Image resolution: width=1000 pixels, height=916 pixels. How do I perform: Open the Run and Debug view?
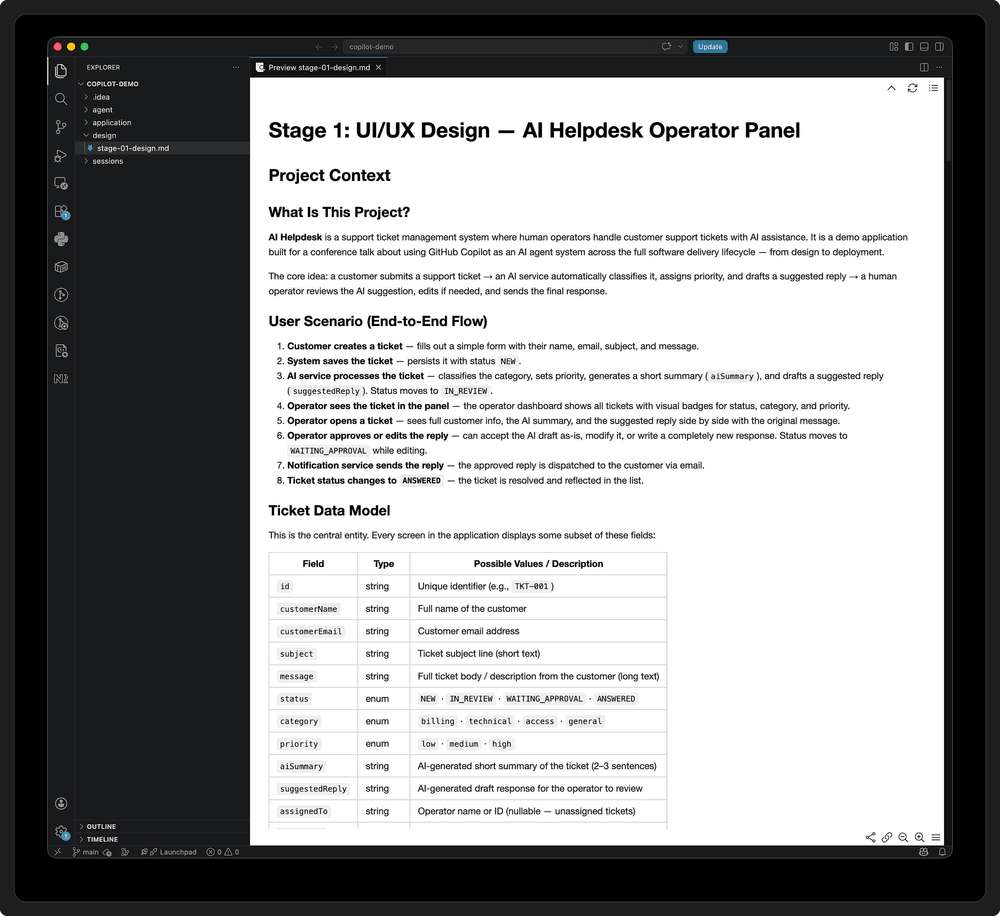click(61, 155)
